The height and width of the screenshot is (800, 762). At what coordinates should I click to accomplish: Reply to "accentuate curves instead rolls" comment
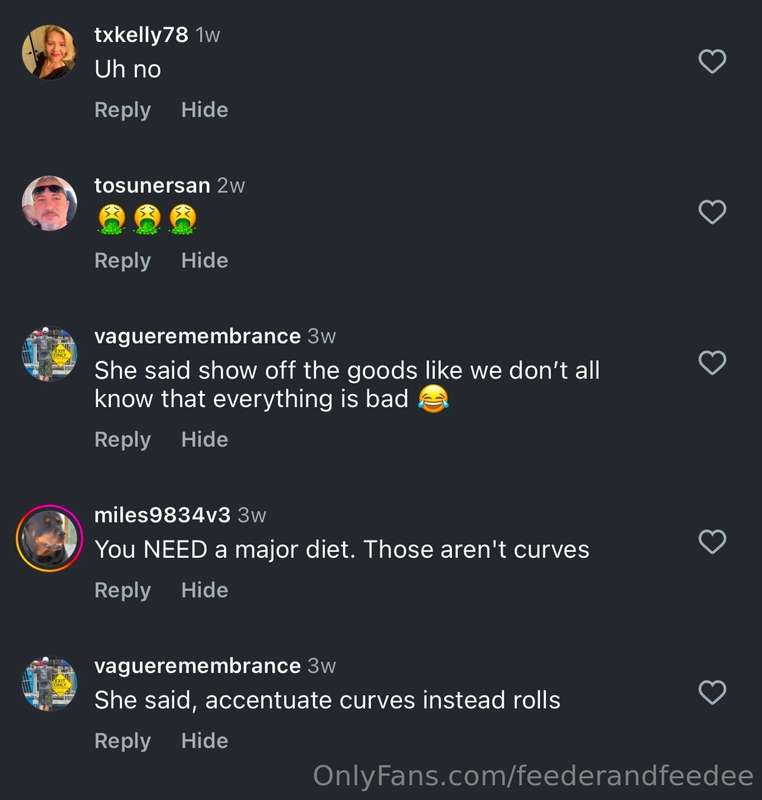coord(122,741)
